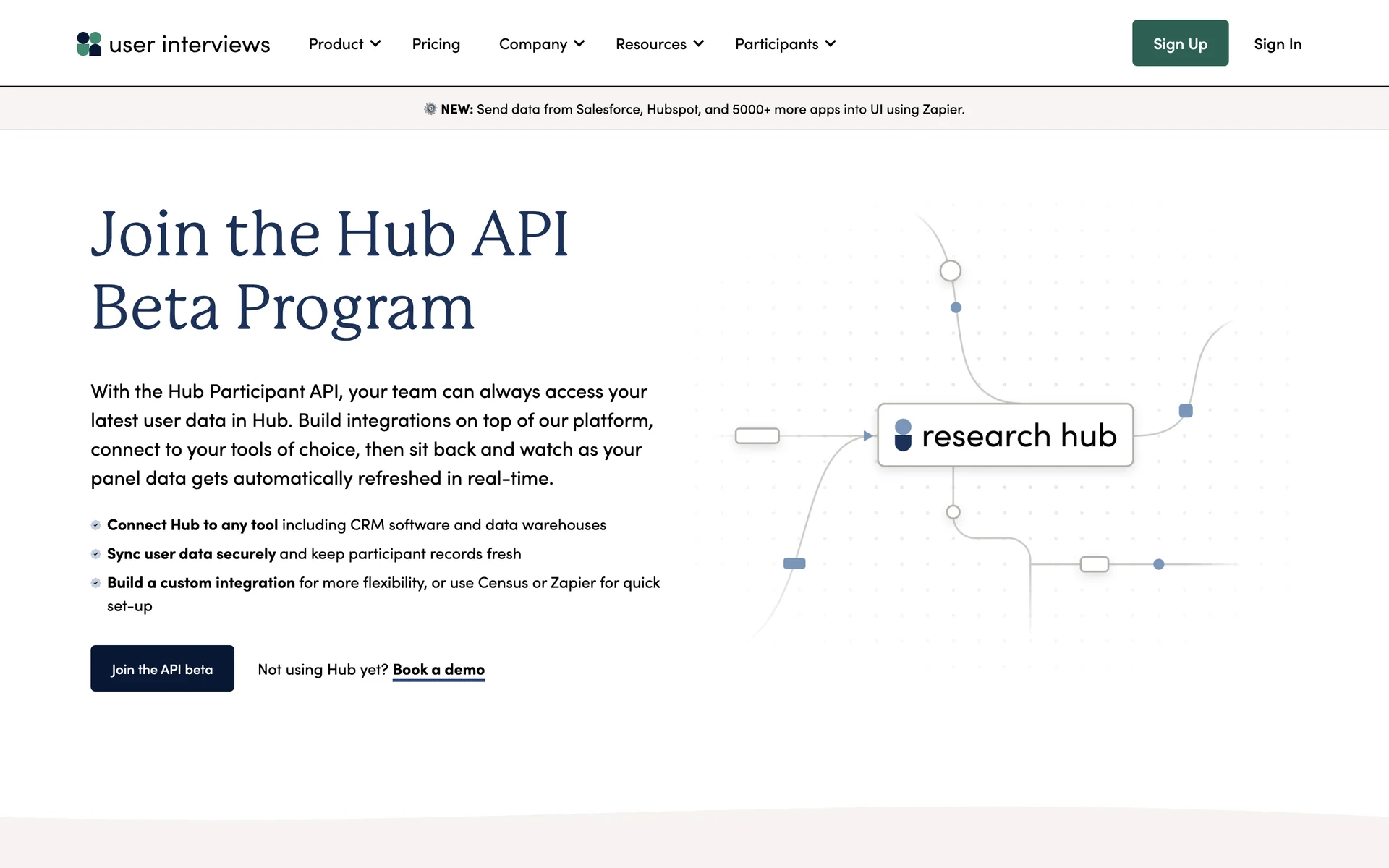Click the checkmark beside Sync user data securely
Image resolution: width=1389 pixels, height=868 pixels.
click(95, 554)
